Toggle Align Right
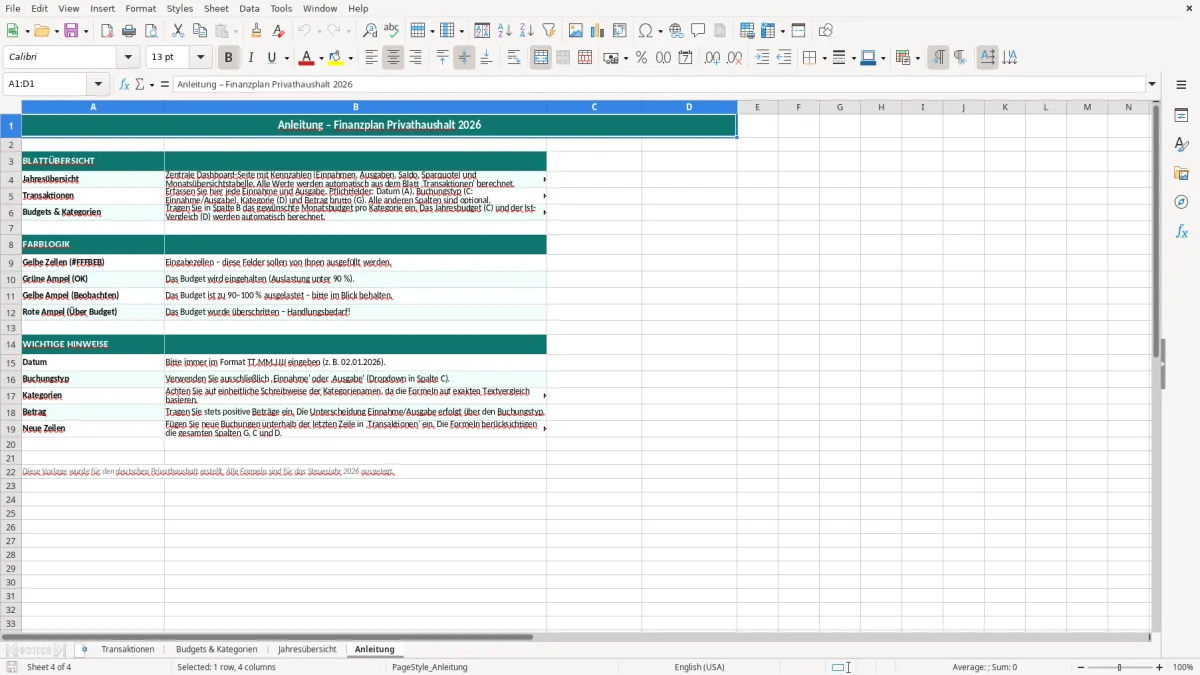This screenshot has width=1200, height=675. click(x=415, y=58)
